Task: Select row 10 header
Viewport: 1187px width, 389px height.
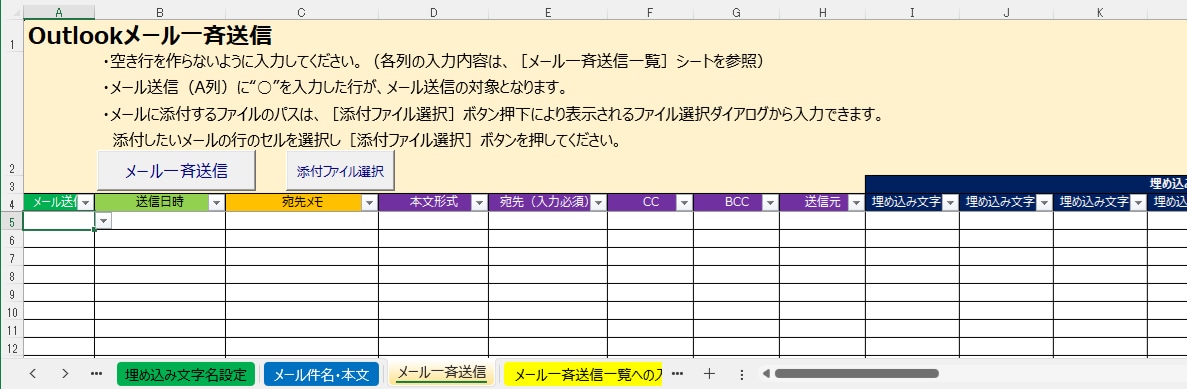Action: (12, 312)
